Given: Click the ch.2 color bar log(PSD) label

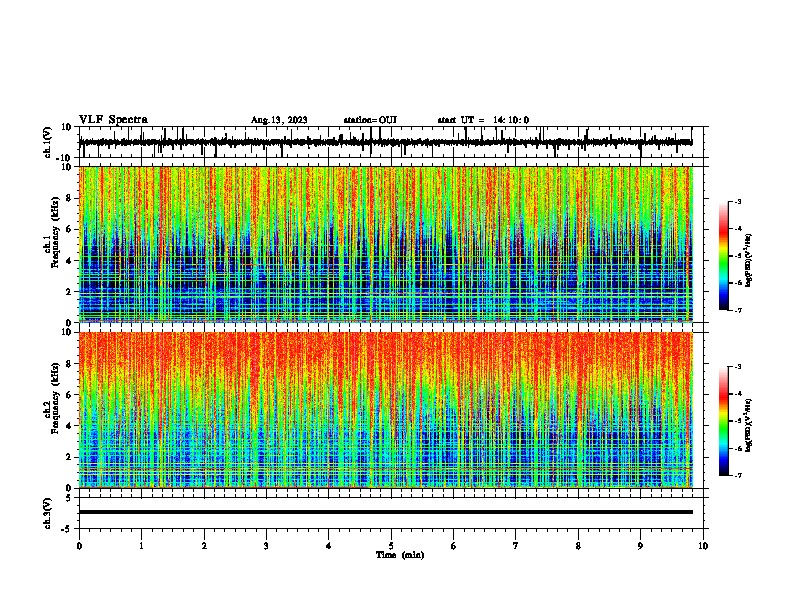Looking at the screenshot, I should coord(748,425).
